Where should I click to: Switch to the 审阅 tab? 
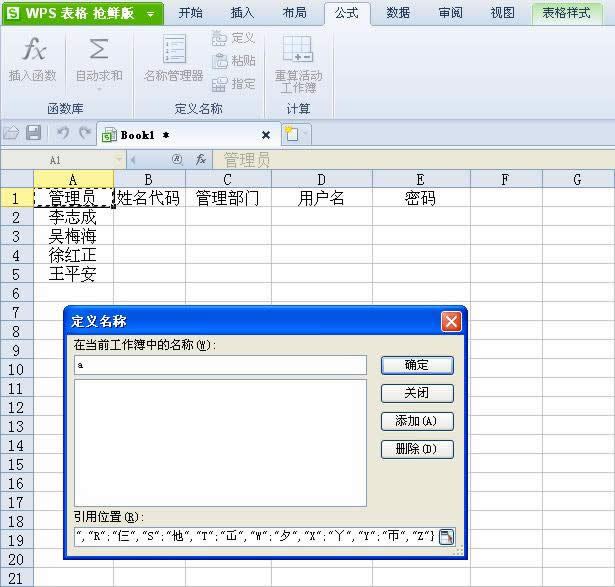coord(451,13)
